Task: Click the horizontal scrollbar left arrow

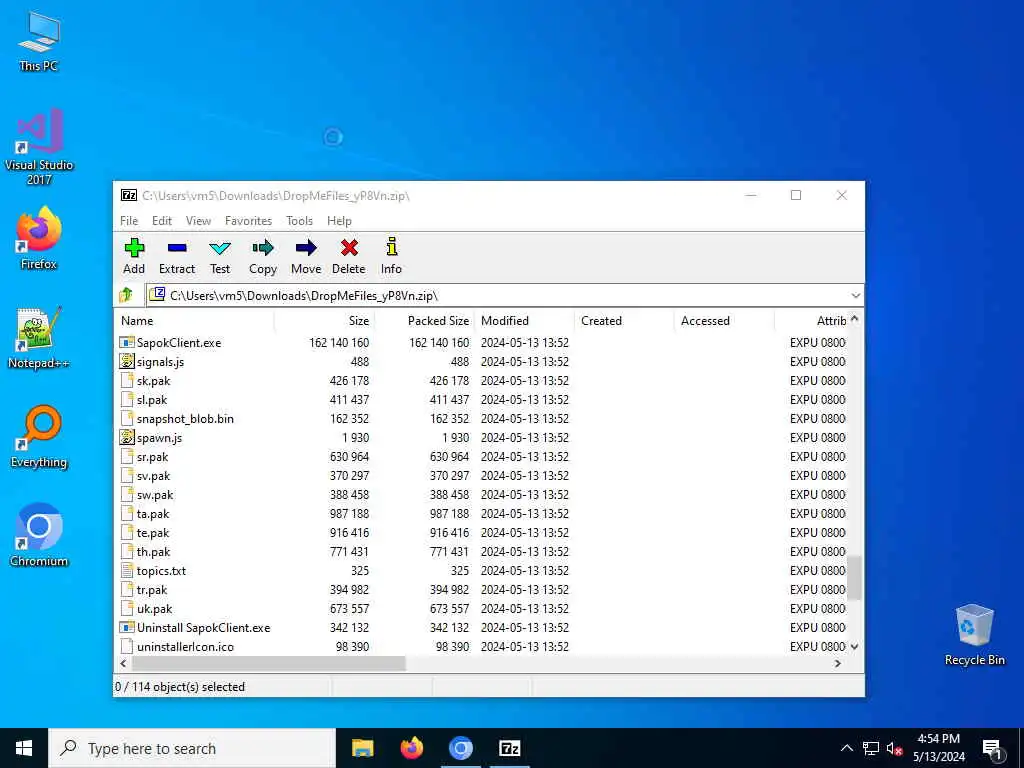Action: point(123,664)
